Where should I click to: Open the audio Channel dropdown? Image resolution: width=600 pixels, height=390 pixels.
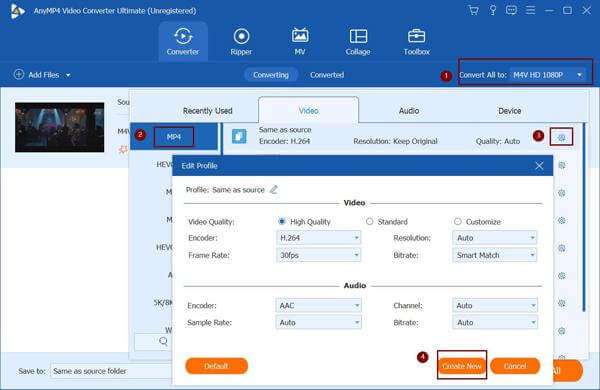pyautogui.click(x=495, y=305)
